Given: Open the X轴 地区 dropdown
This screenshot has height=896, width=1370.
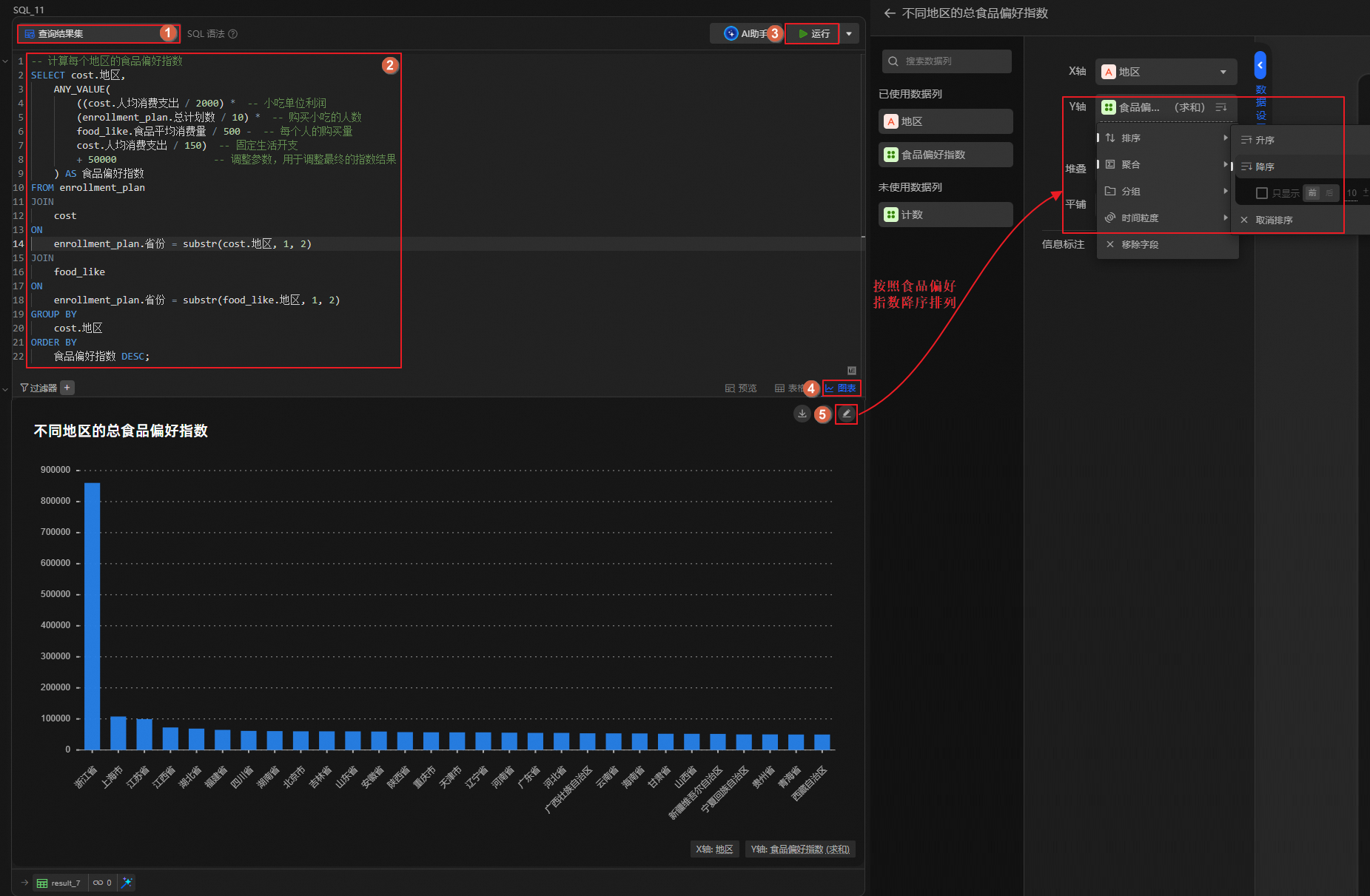Looking at the screenshot, I should (1166, 72).
